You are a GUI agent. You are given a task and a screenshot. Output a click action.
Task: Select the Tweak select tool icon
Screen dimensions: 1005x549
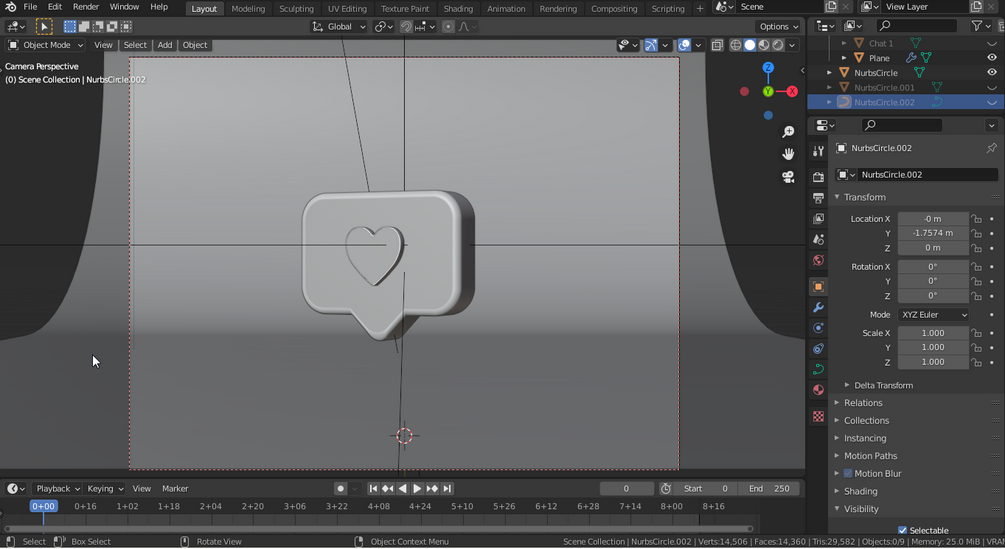(44, 27)
